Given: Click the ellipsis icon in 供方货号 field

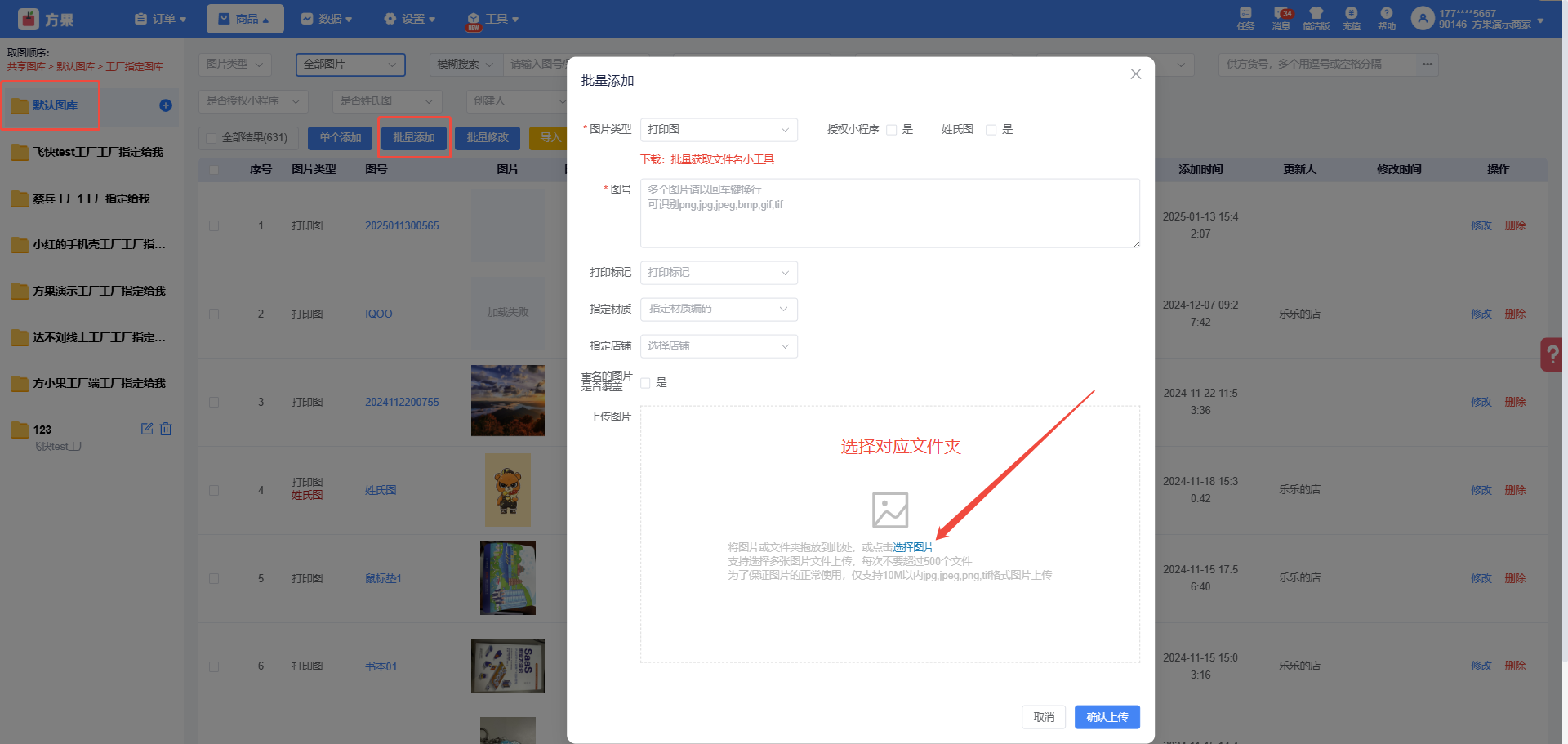Looking at the screenshot, I should coord(1427,65).
